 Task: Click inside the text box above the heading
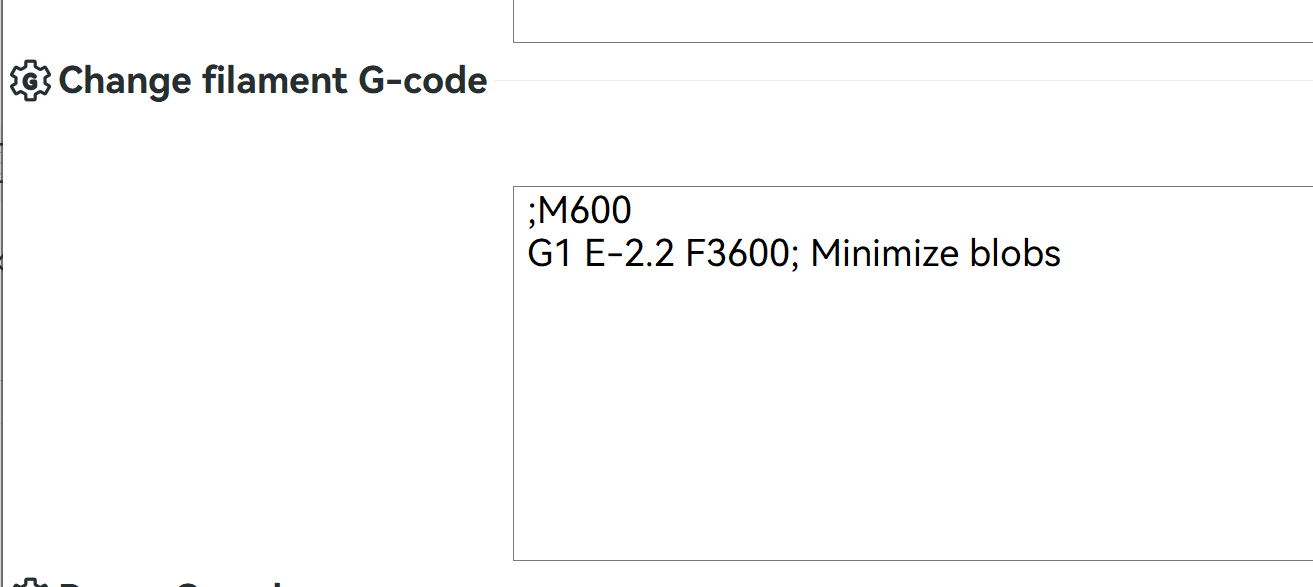(x=900, y=20)
